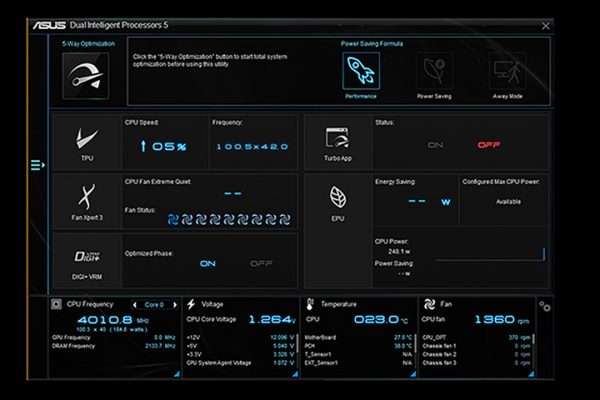Click the +12V voltage row
Image resolution: width=600 pixels, height=400 pixels.
click(x=240, y=337)
